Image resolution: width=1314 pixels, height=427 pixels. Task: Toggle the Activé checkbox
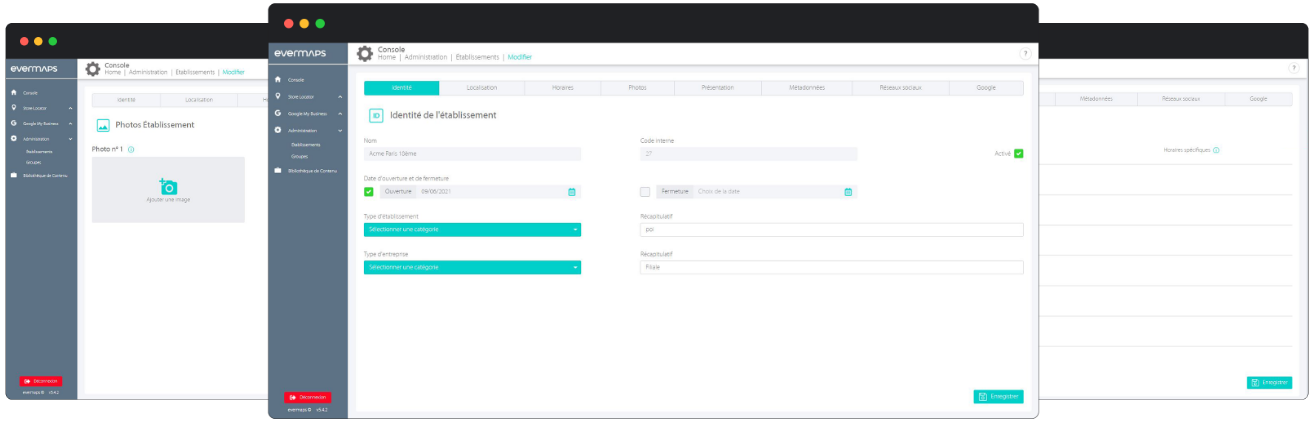[1018, 154]
